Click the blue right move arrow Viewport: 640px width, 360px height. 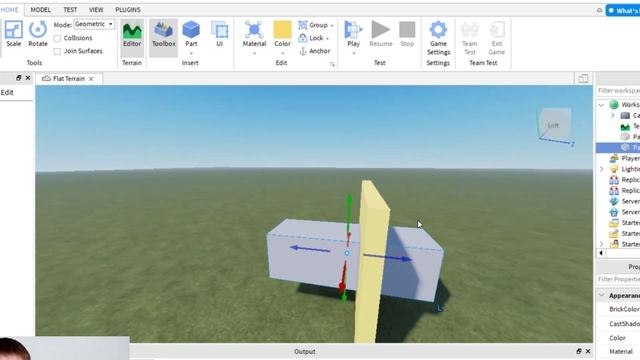388,258
